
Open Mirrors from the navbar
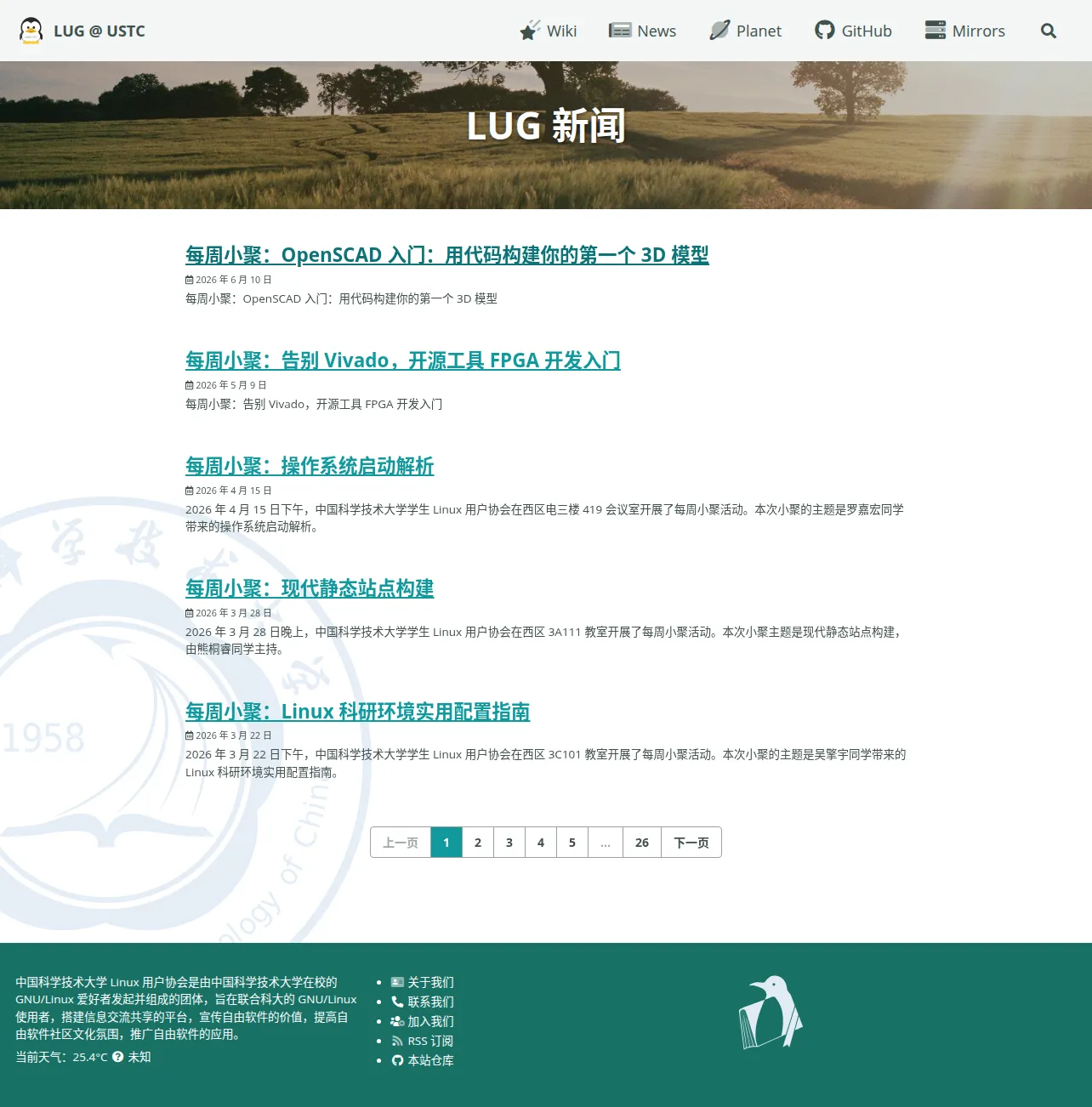pyautogui.click(x=965, y=31)
